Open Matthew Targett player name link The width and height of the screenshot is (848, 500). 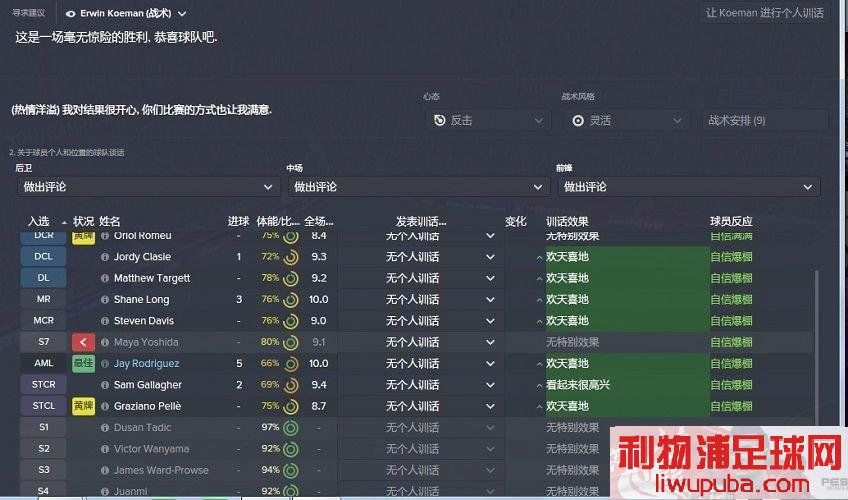152,278
